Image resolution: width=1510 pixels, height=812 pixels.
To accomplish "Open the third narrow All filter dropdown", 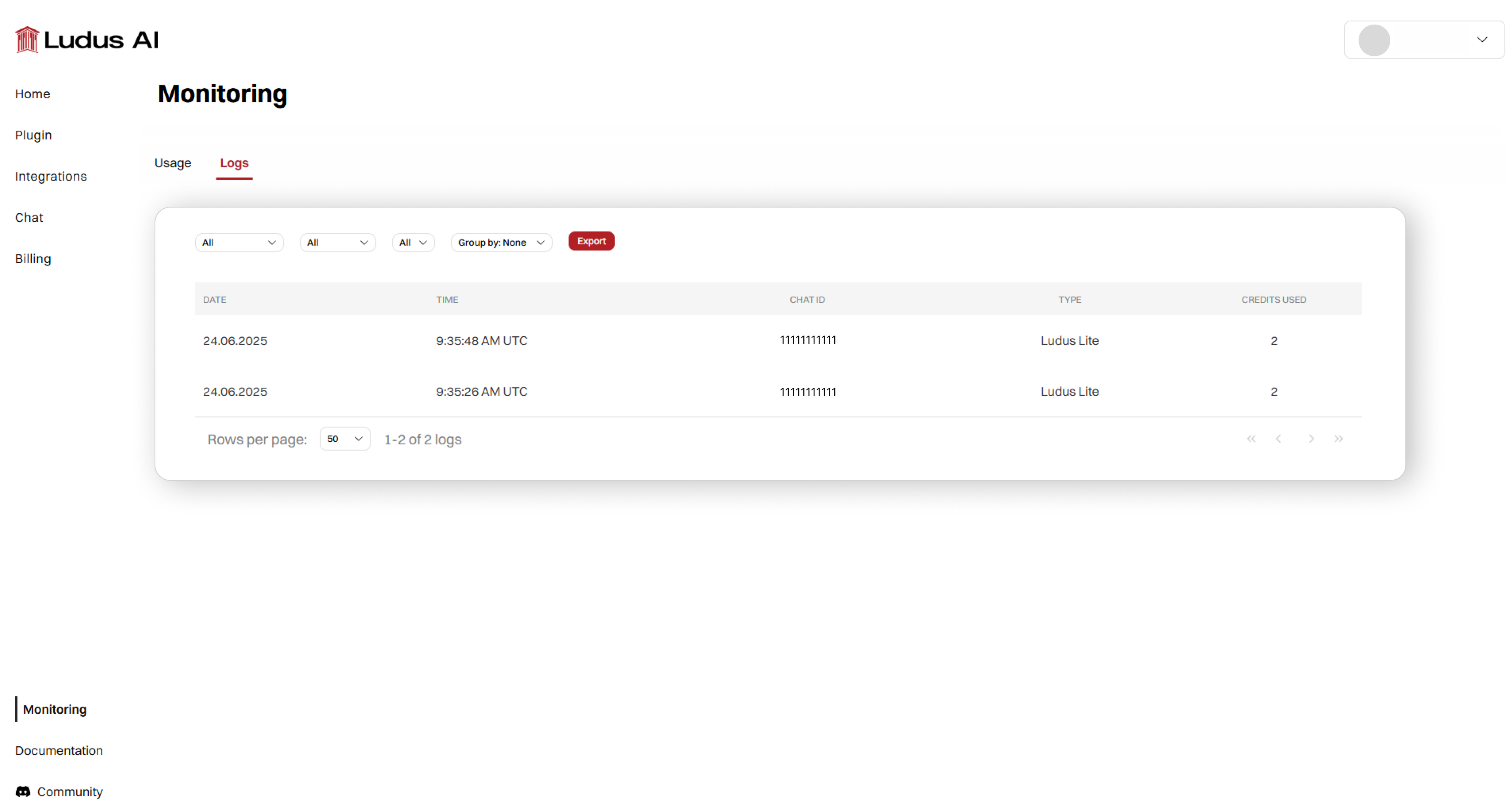I will point(413,242).
